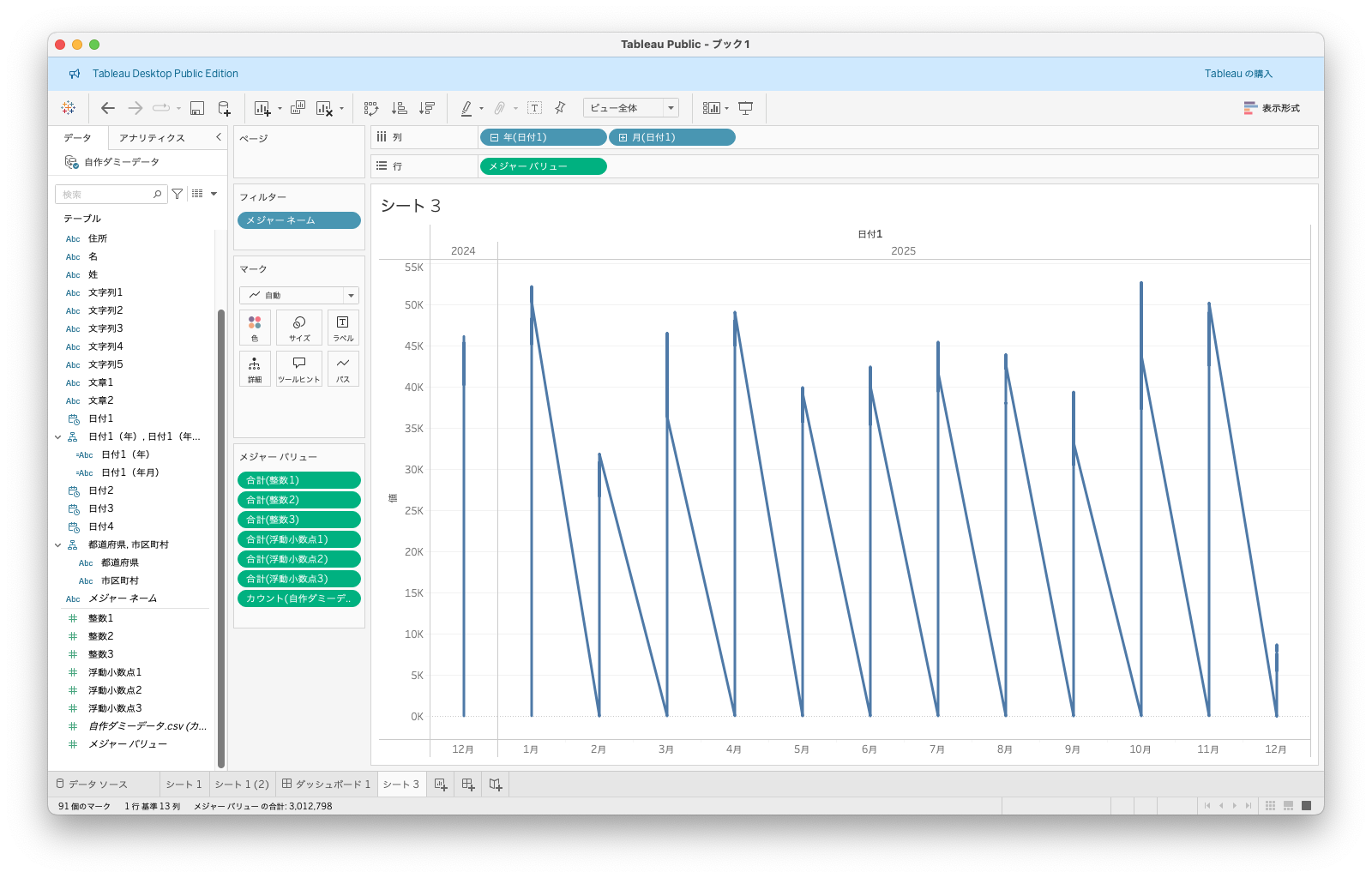Click the Tableau の購入 link

[x=1237, y=74]
